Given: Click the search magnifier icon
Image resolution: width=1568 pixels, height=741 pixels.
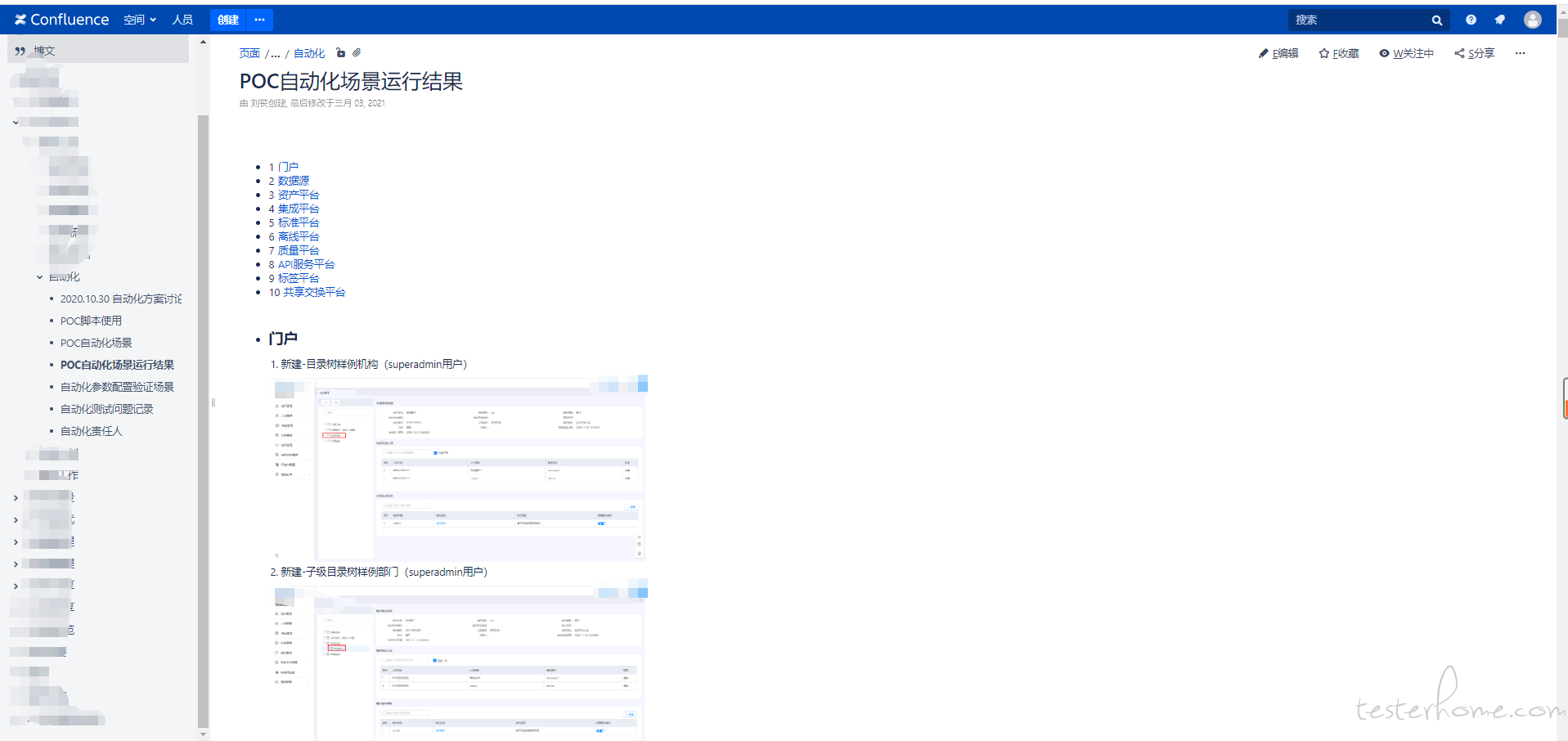Looking at the screenshot, I should [x=1437, y=20].
